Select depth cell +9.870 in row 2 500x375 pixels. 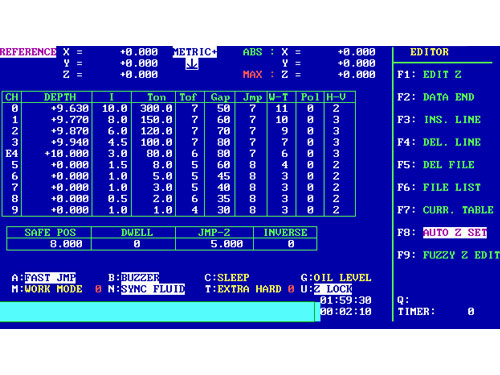70,131
